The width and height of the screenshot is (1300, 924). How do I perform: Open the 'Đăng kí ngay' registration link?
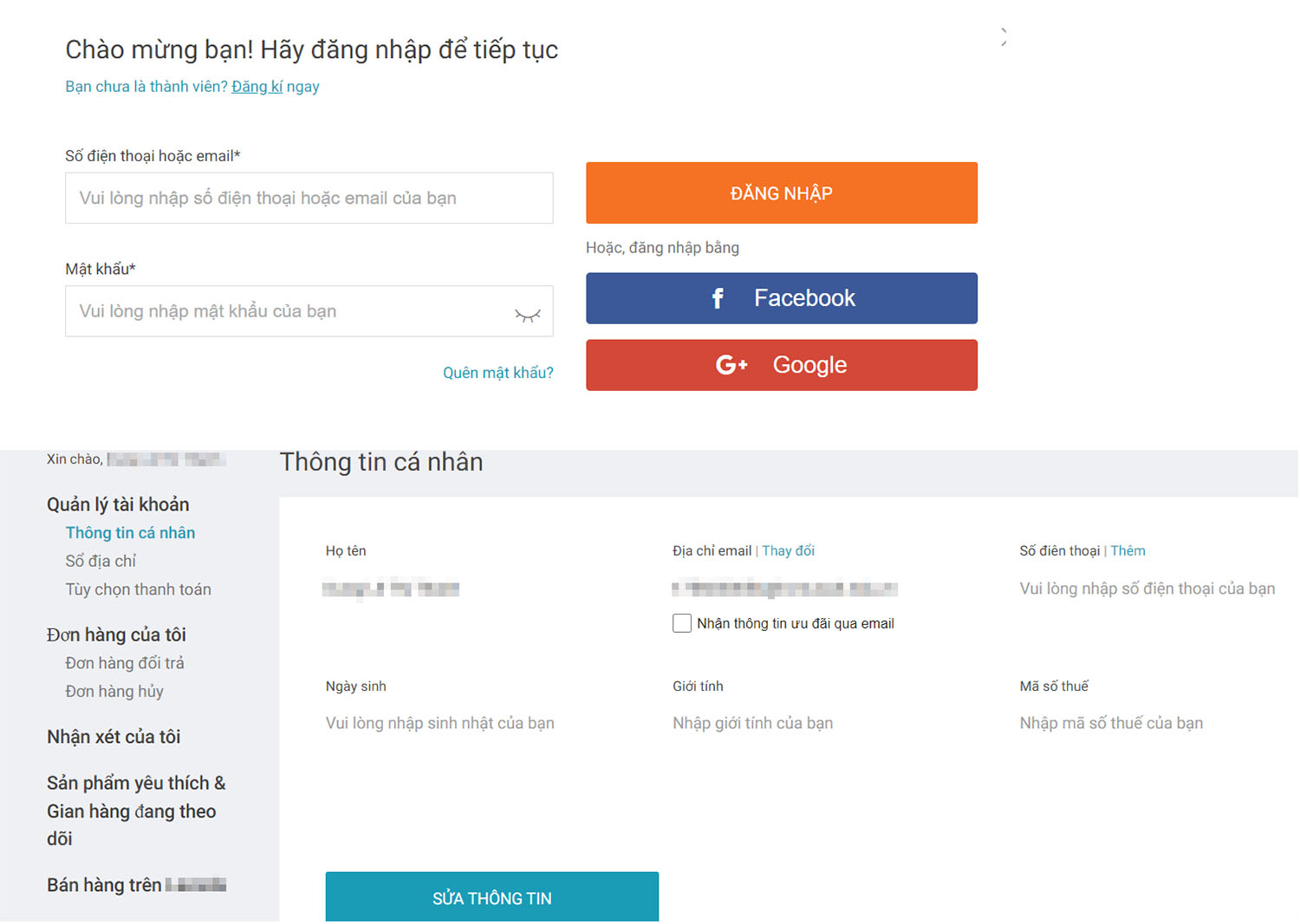tap(275, 86)
